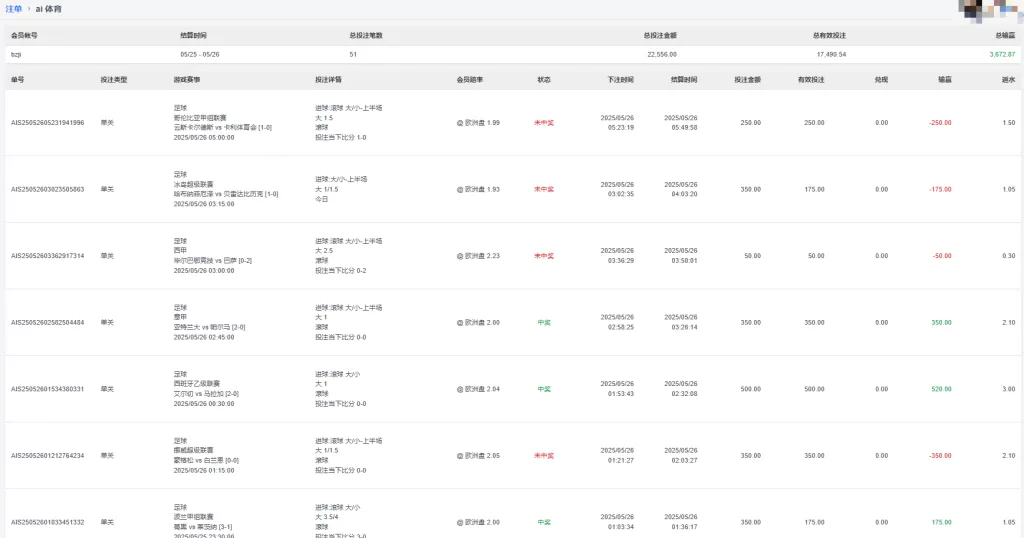Click the win/loss value -350.00
1024x538 pixels.
[x=940, y=456]
